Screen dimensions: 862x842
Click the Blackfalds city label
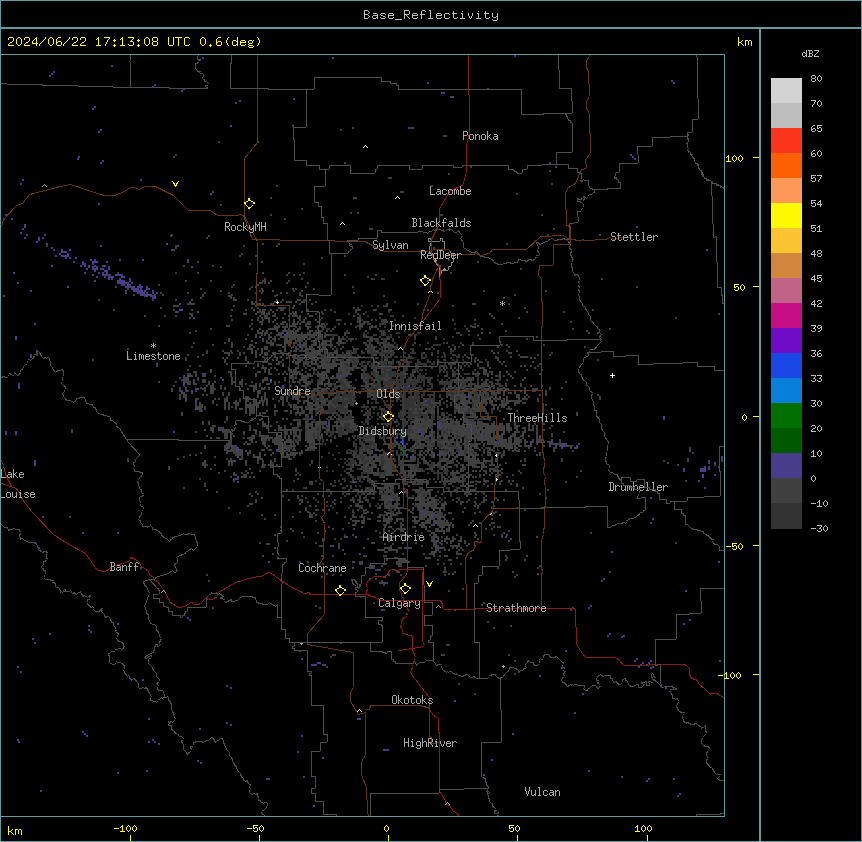point(441,223)
